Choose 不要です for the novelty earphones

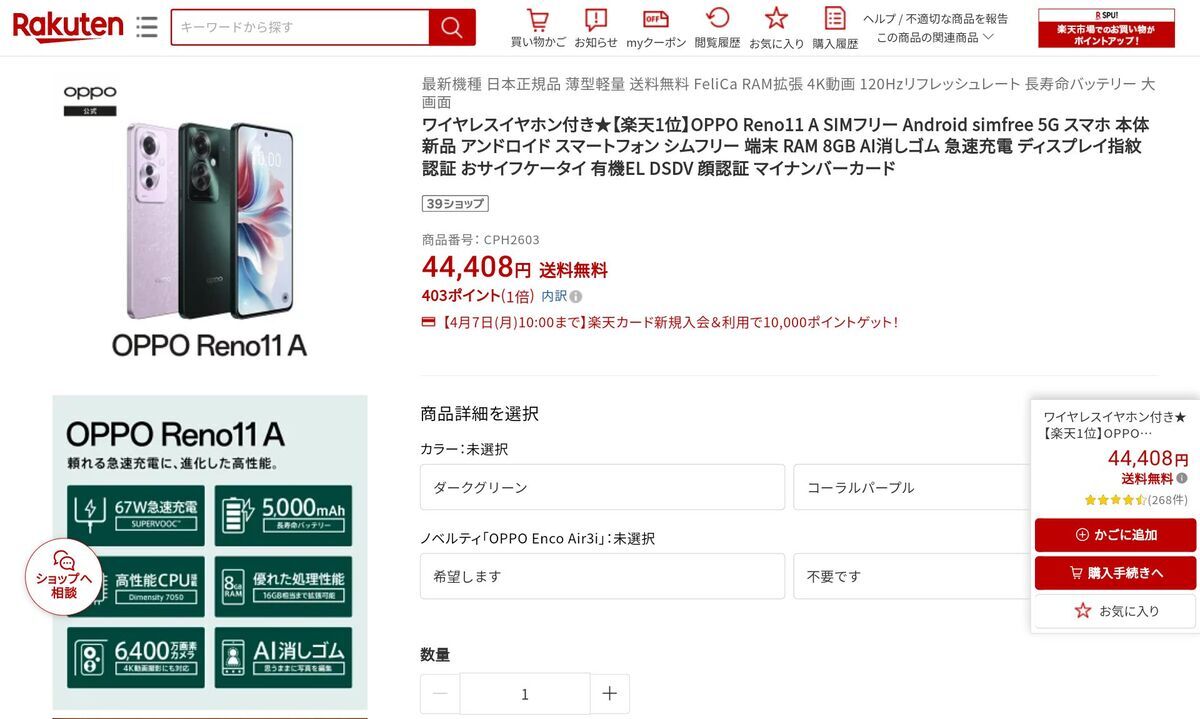910,576
